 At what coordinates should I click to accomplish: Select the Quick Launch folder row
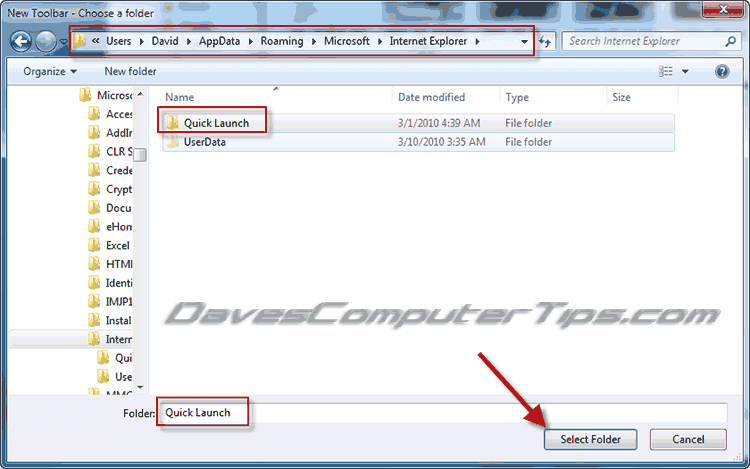419,123
